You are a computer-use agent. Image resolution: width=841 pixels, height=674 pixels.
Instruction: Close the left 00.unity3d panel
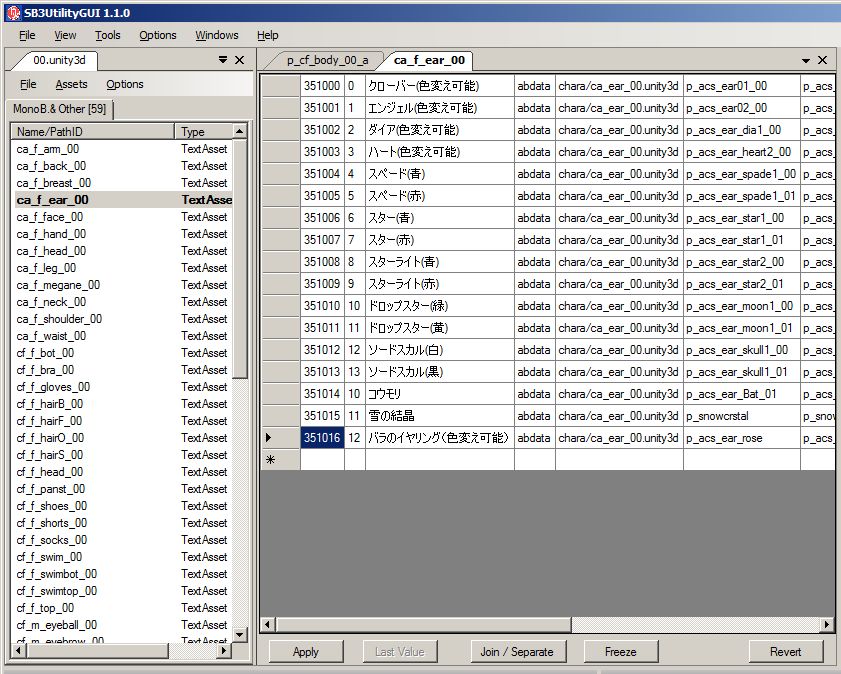[x=239, y=60]
